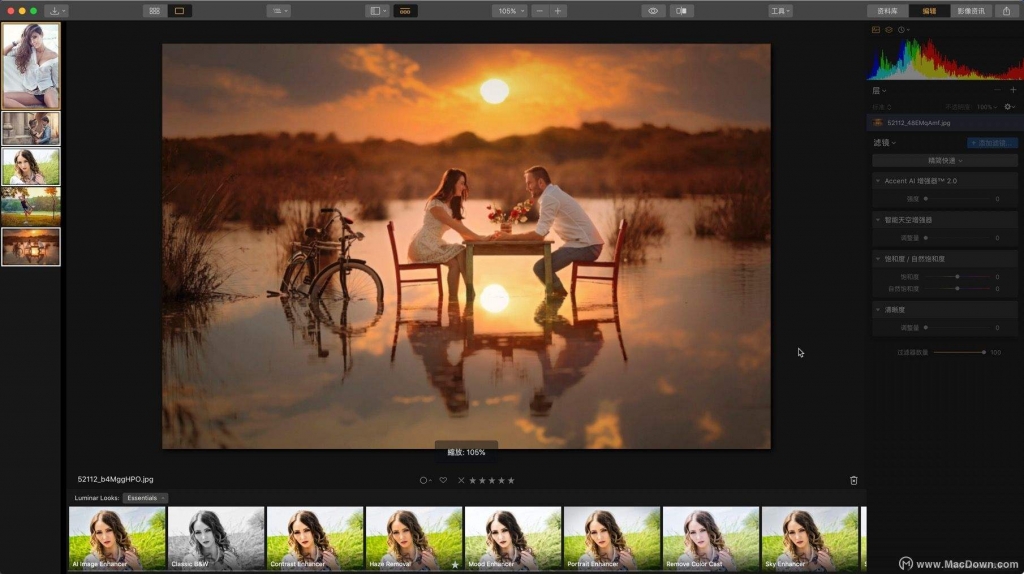Switch to single image view
This screenshot has width=1024, height=574.
(180, 11)
